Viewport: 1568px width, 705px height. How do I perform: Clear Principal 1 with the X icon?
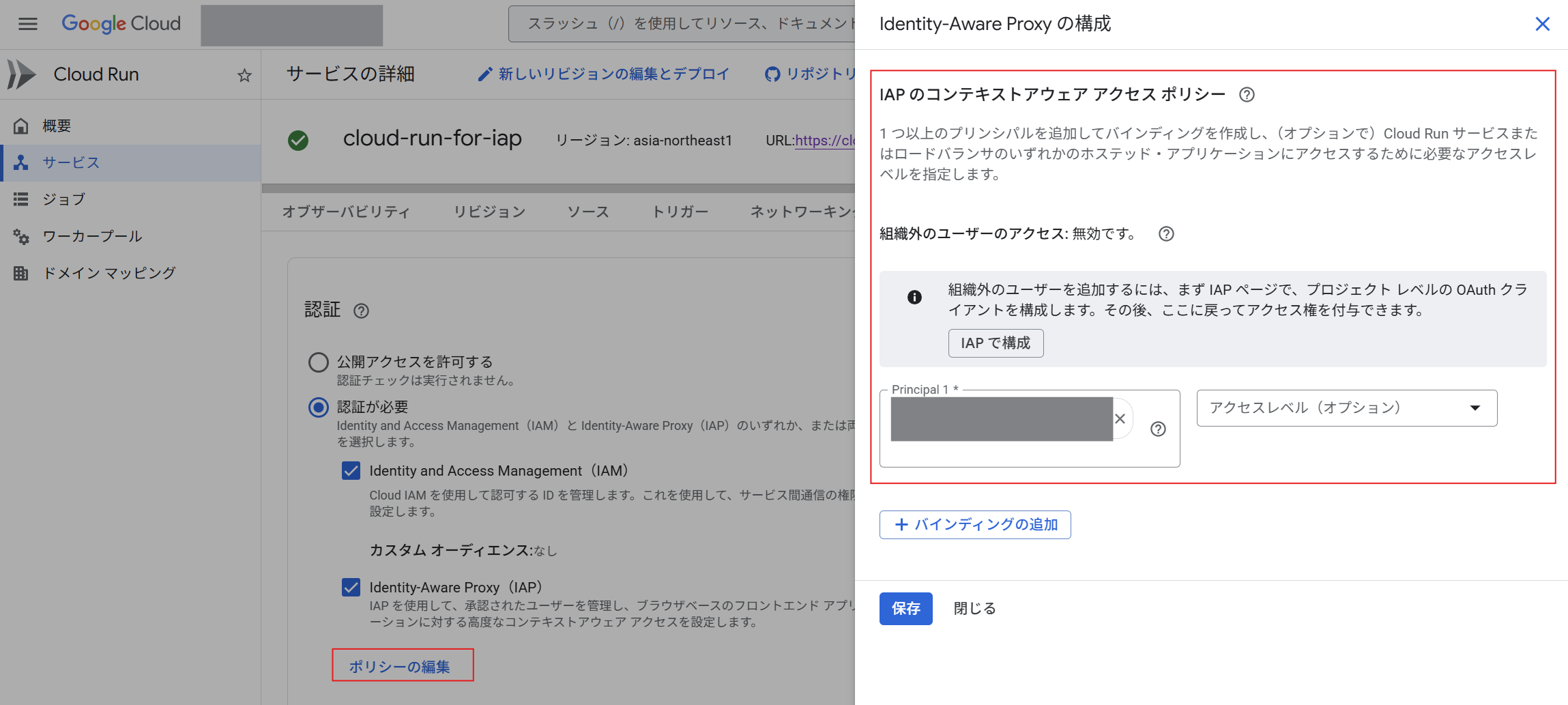[1119, 418]
